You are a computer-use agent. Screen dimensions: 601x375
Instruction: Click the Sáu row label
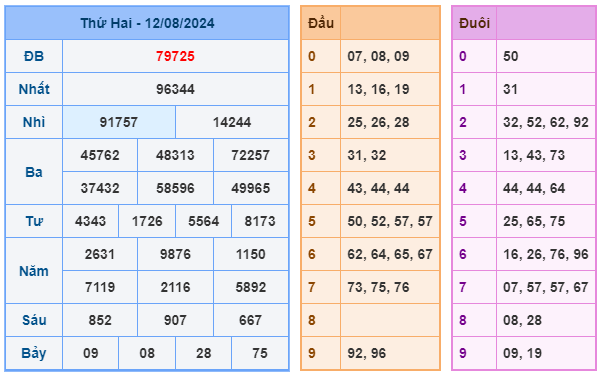tap(34, 320)
